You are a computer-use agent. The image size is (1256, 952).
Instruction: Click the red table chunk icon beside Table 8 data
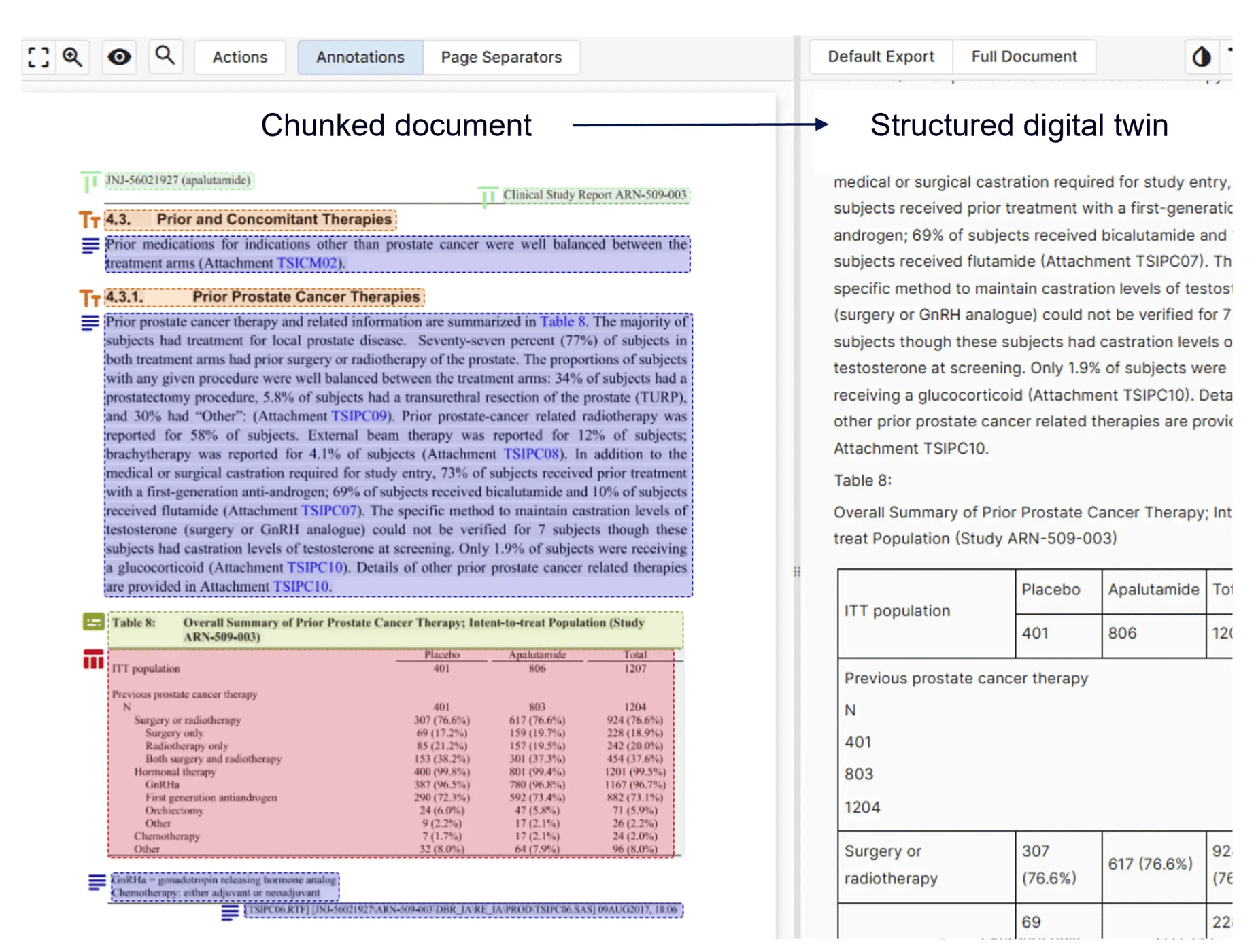(92, 658)
